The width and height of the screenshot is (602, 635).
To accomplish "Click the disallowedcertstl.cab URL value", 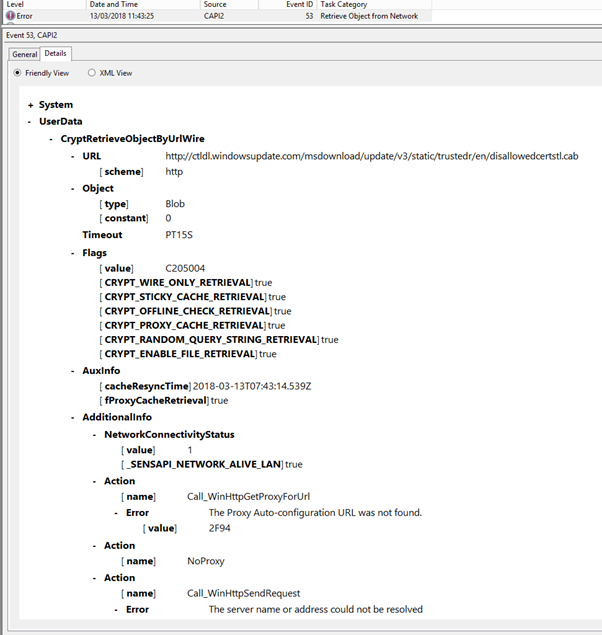I will [371, 156].
